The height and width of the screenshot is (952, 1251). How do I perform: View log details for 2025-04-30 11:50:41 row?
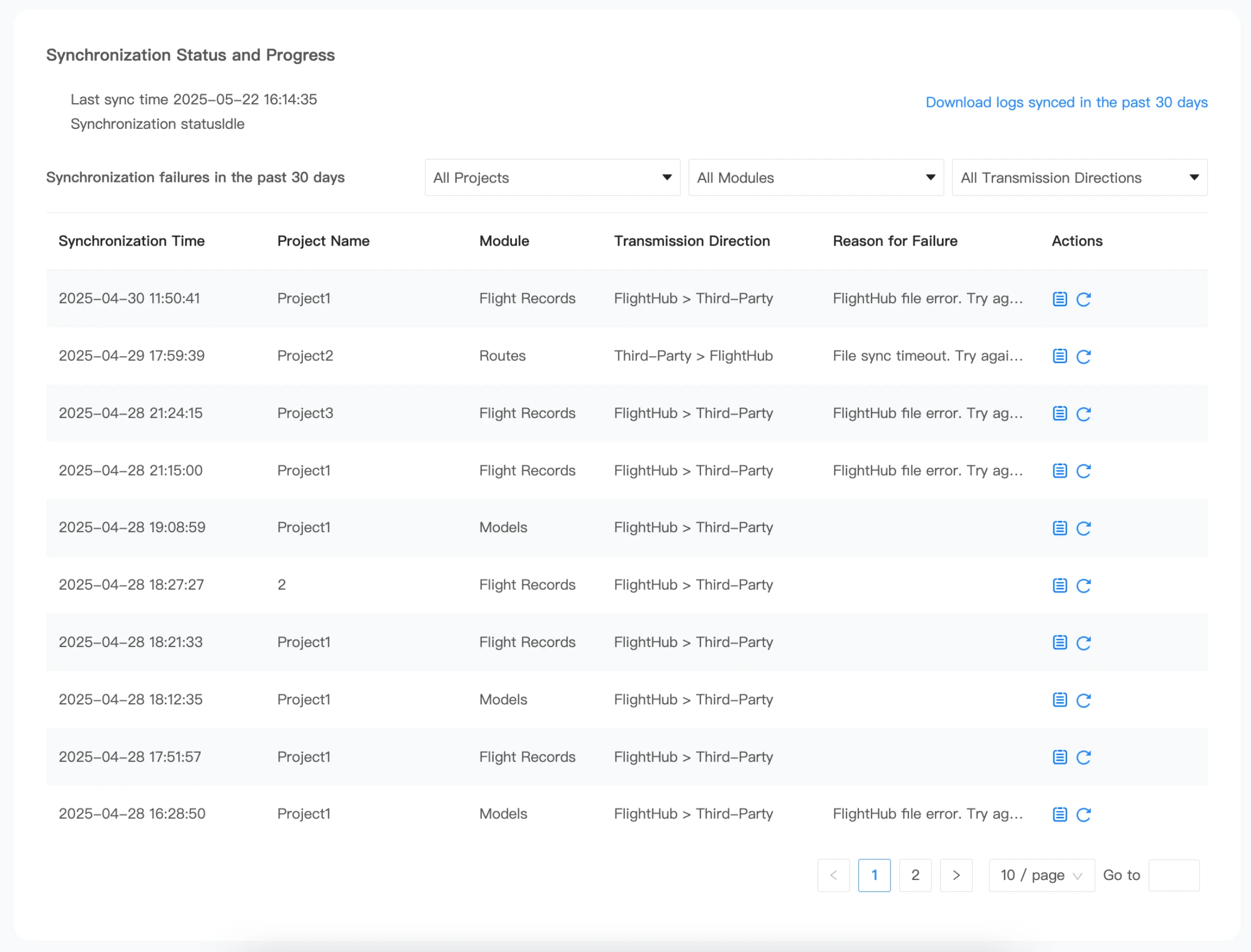point(1060,299)
